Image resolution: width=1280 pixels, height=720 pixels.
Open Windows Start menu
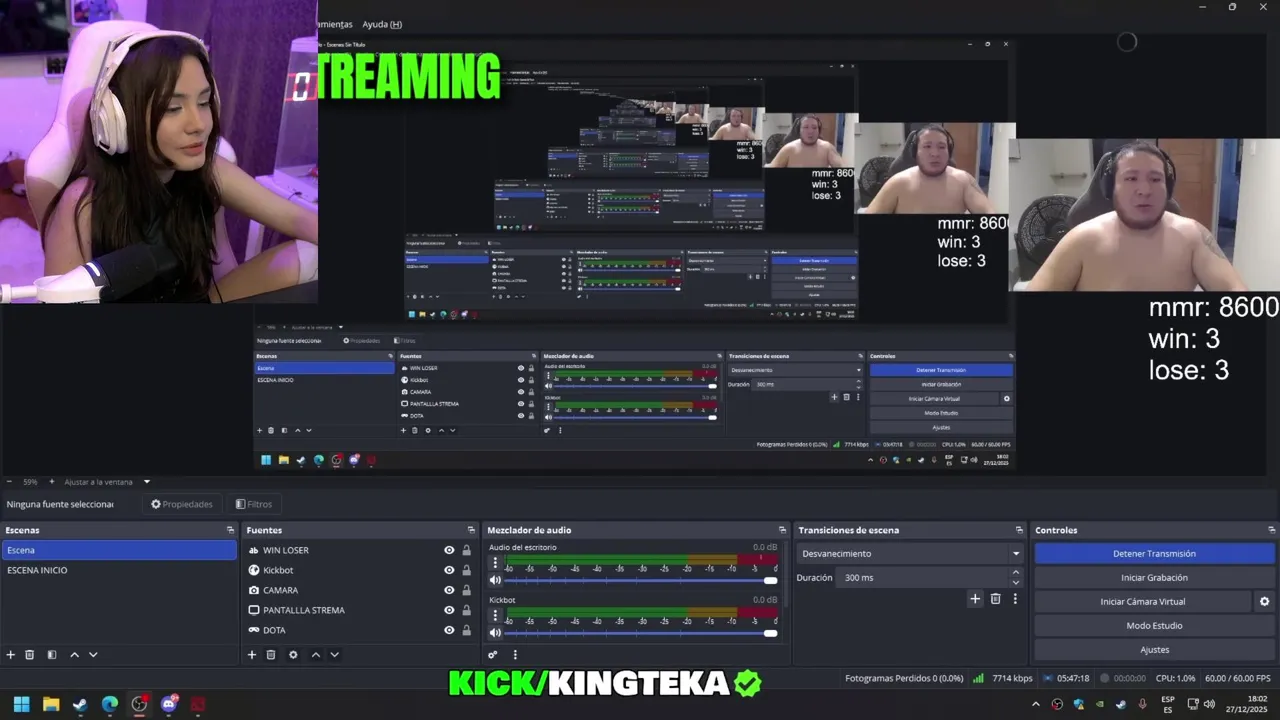coord(21,704)
